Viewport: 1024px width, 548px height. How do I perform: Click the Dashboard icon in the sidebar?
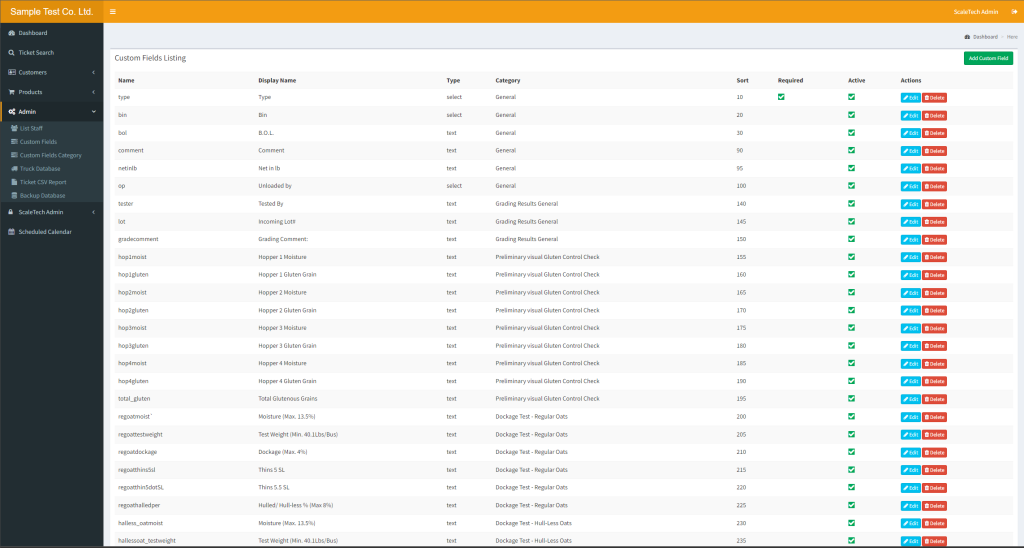pyautogui.click(x=11, y=33)
